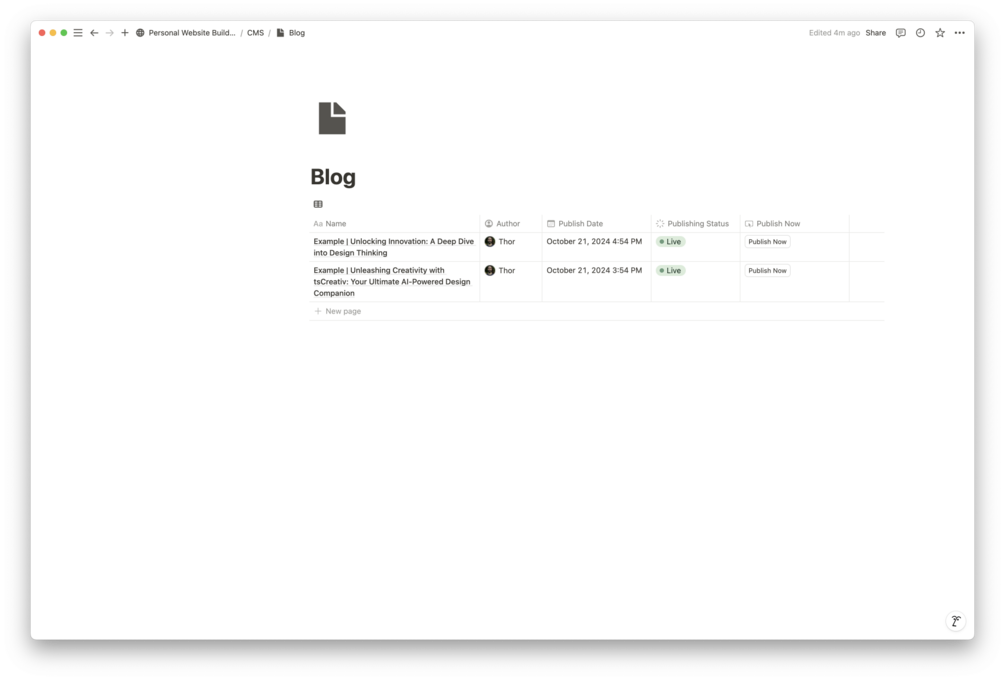Click the large page icon above Blog
The width and height of the screenshot is (1005, 680).
point(332,118)
